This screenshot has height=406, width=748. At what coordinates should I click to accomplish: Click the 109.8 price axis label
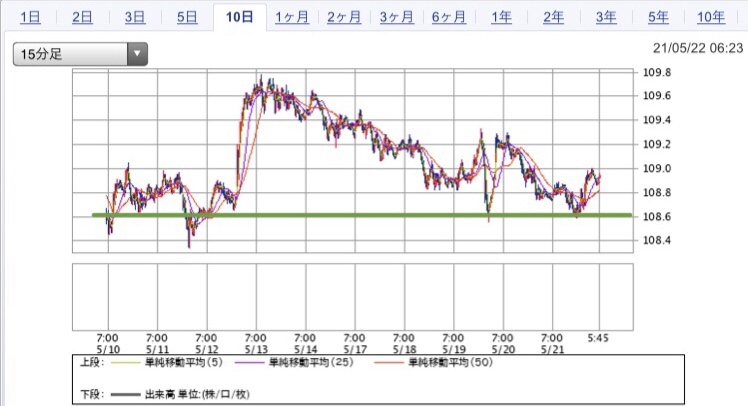pos(657,73)
